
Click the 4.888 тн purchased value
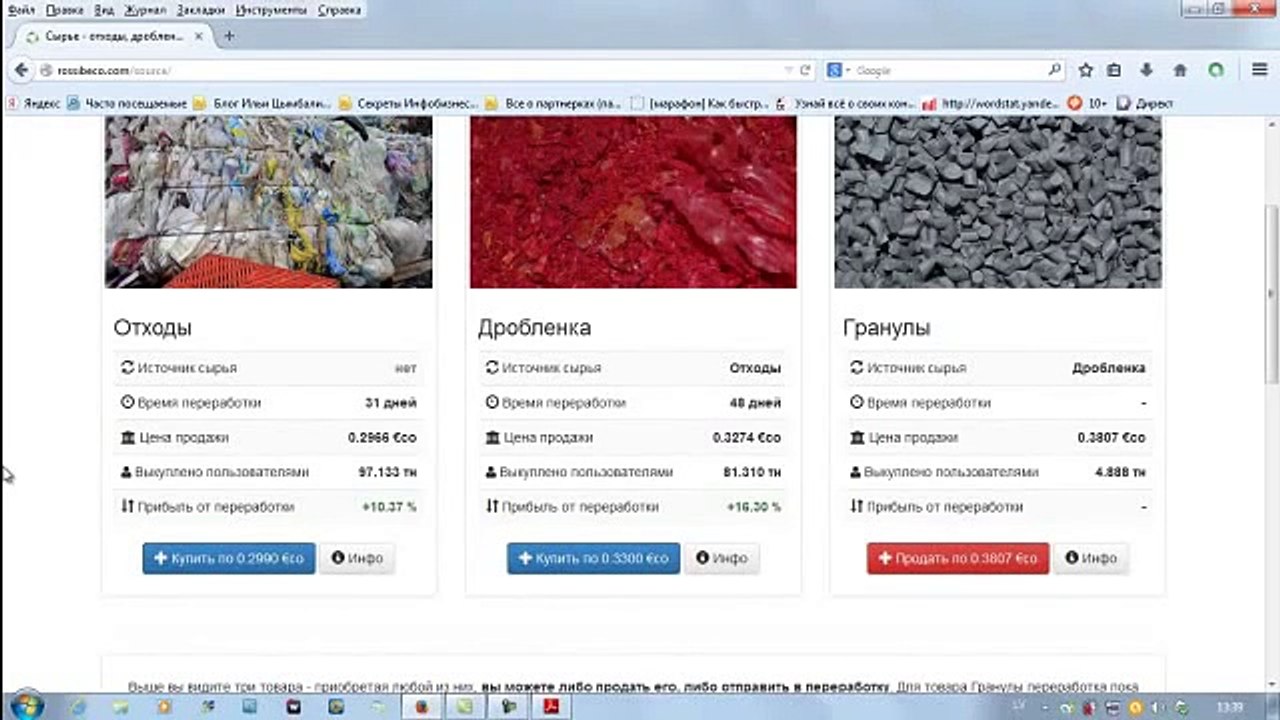(1120, 472)
